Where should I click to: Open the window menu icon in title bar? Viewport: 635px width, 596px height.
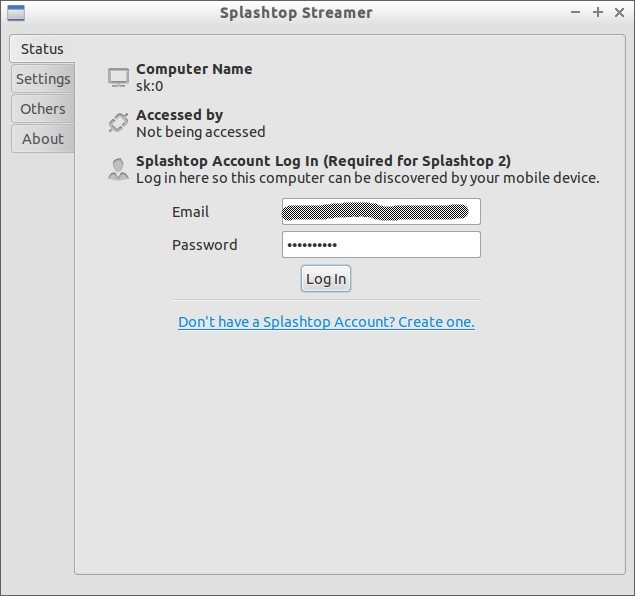tap(16, 13)
